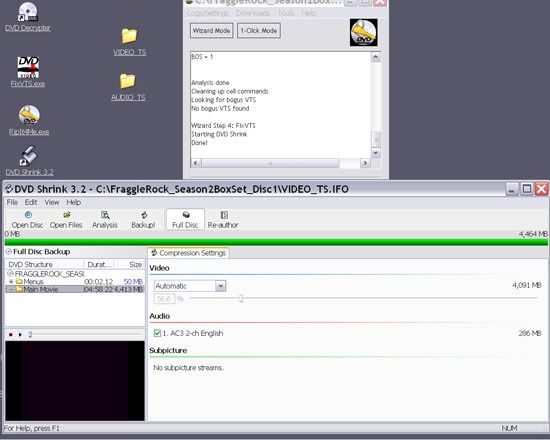Open Logs/Settings menu in RipIt4Me window
This screenshot has height=440, width=550.
(208, 13)
